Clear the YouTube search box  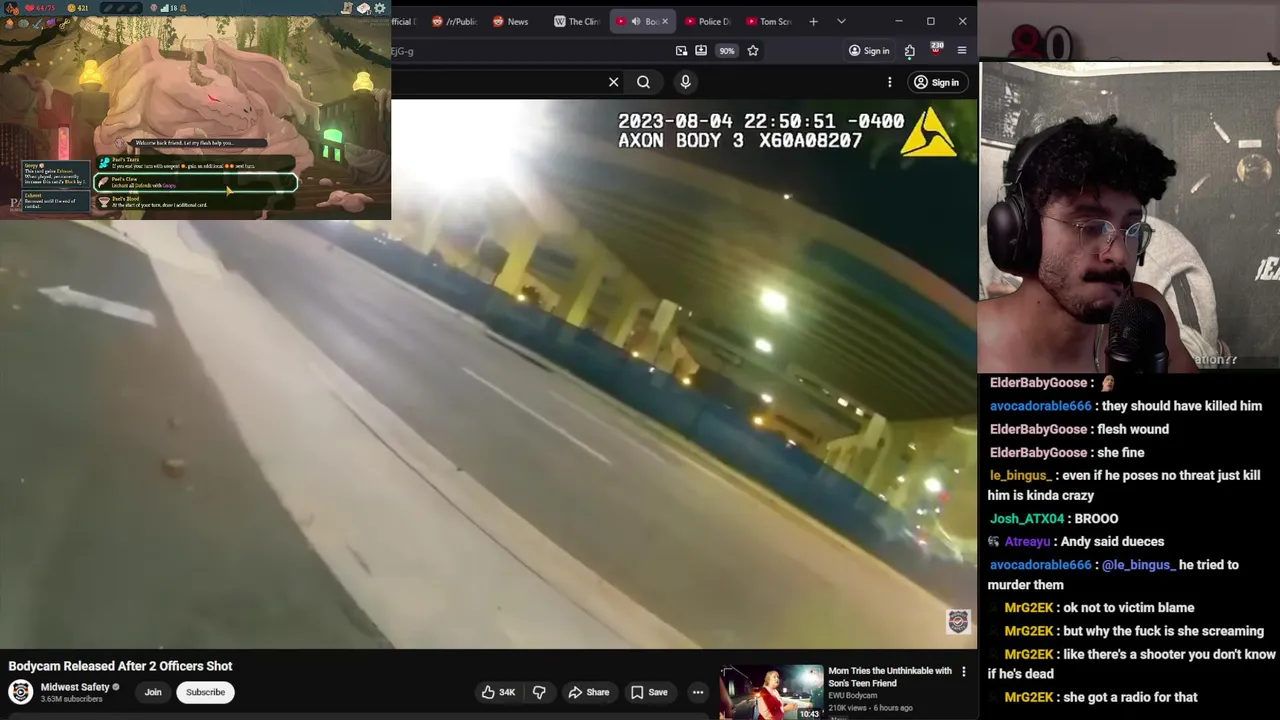point(613,82)
